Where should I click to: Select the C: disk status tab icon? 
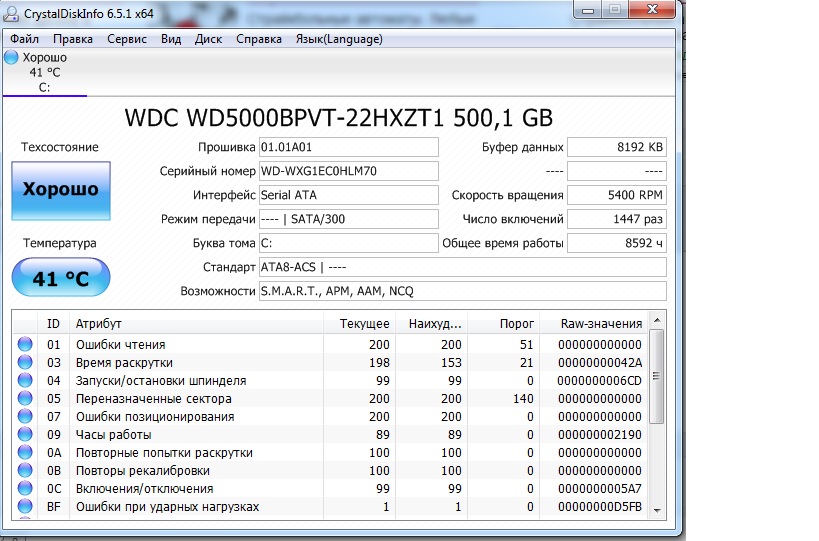coord(11,57)
